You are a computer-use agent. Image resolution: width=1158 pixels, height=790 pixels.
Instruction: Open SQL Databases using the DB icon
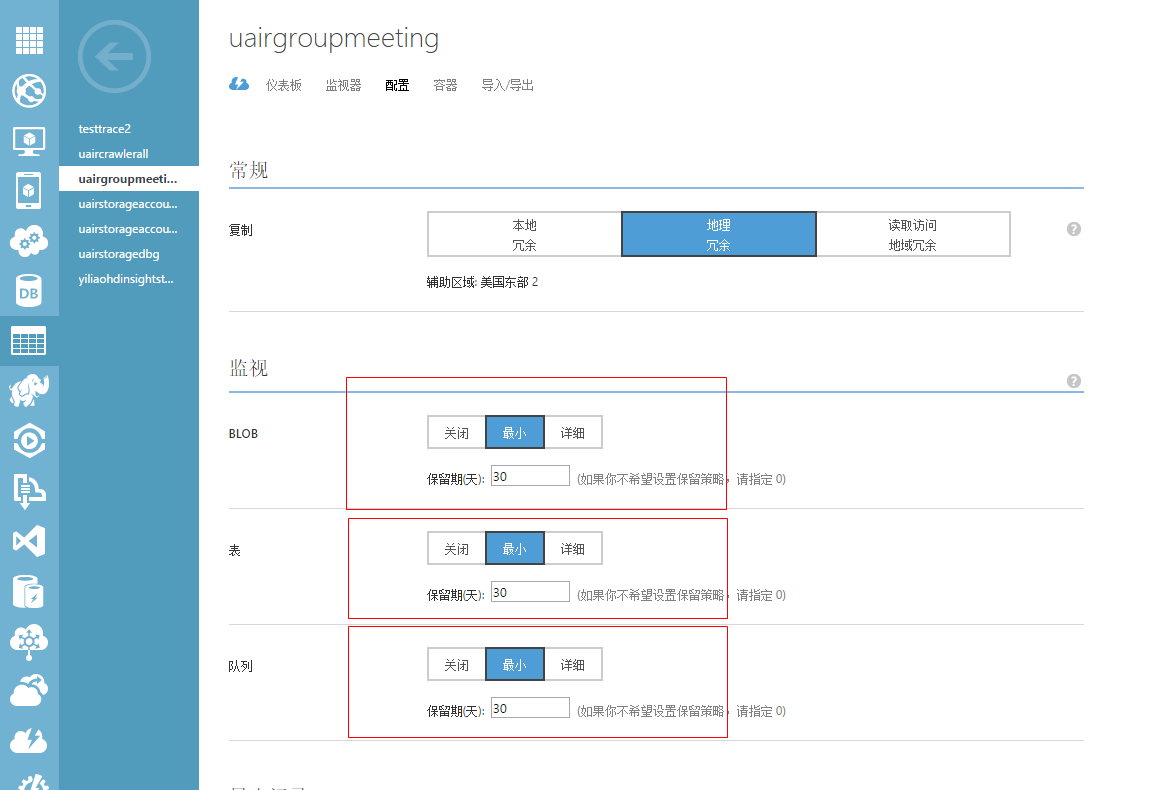pyautogui.click(x=29, y=290)
